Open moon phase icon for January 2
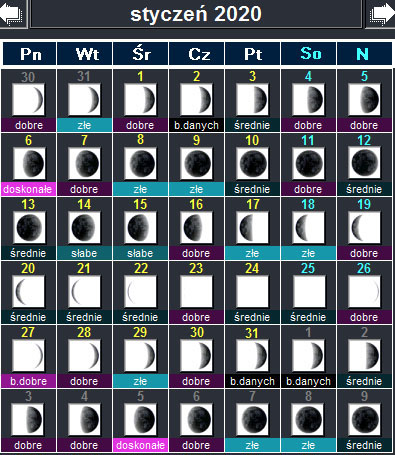Image resolution: width=395 pixels, height=455 pixels. [x=196, y=99]
